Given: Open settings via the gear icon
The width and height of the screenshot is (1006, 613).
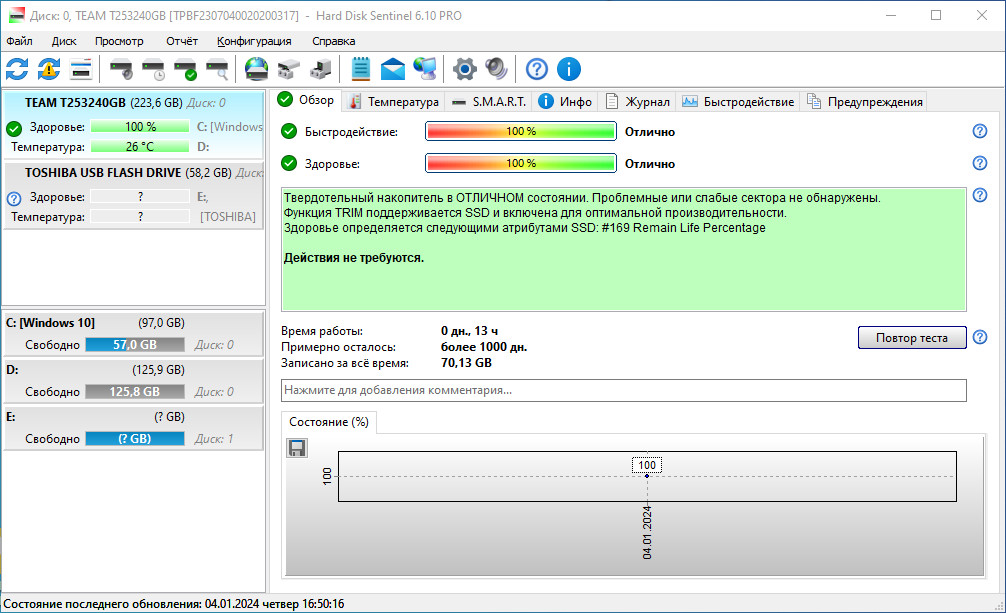Looking at the screenshot, I should click(464, 69).
